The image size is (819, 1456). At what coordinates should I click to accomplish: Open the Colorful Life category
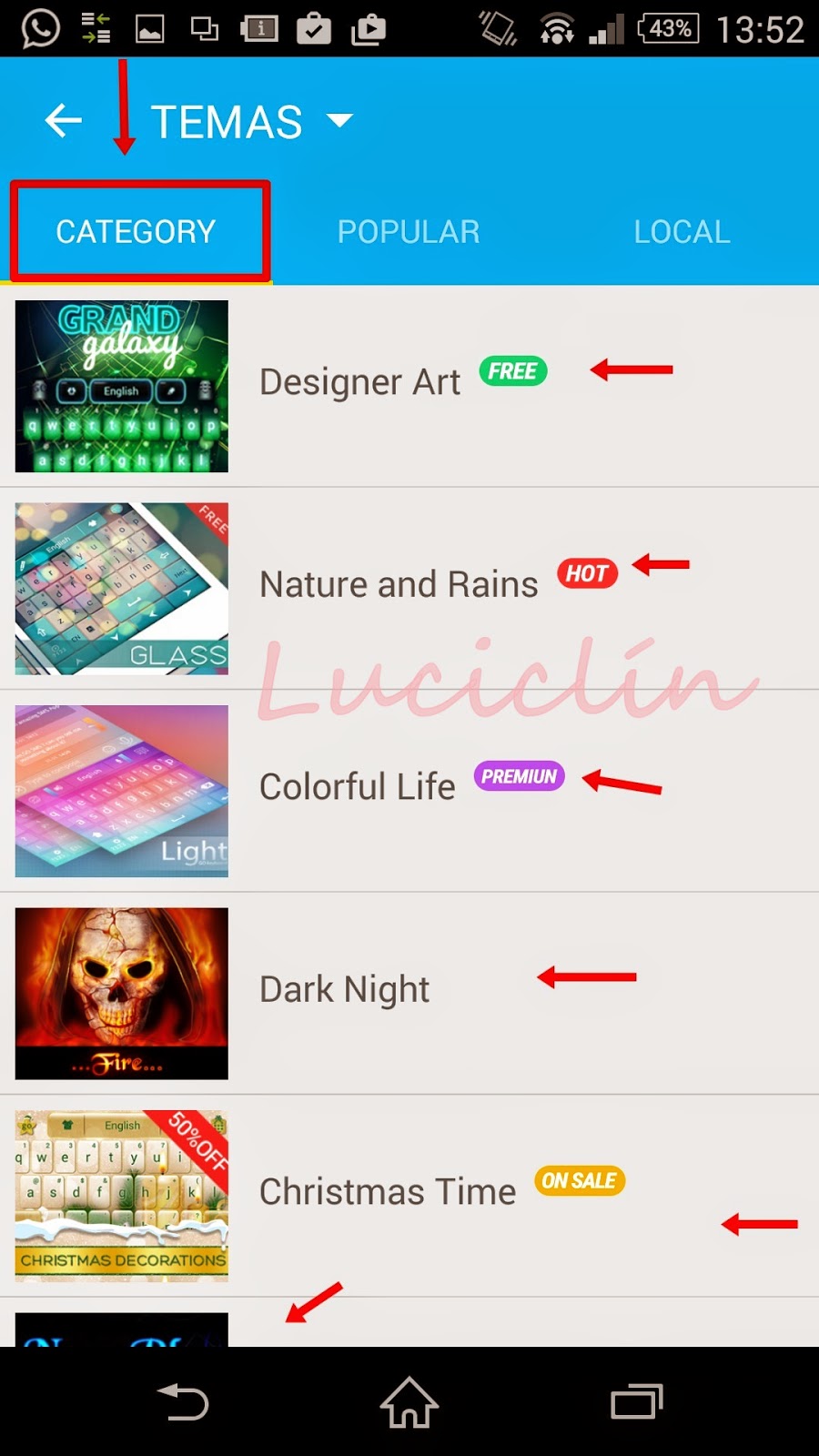pos(409,791)
